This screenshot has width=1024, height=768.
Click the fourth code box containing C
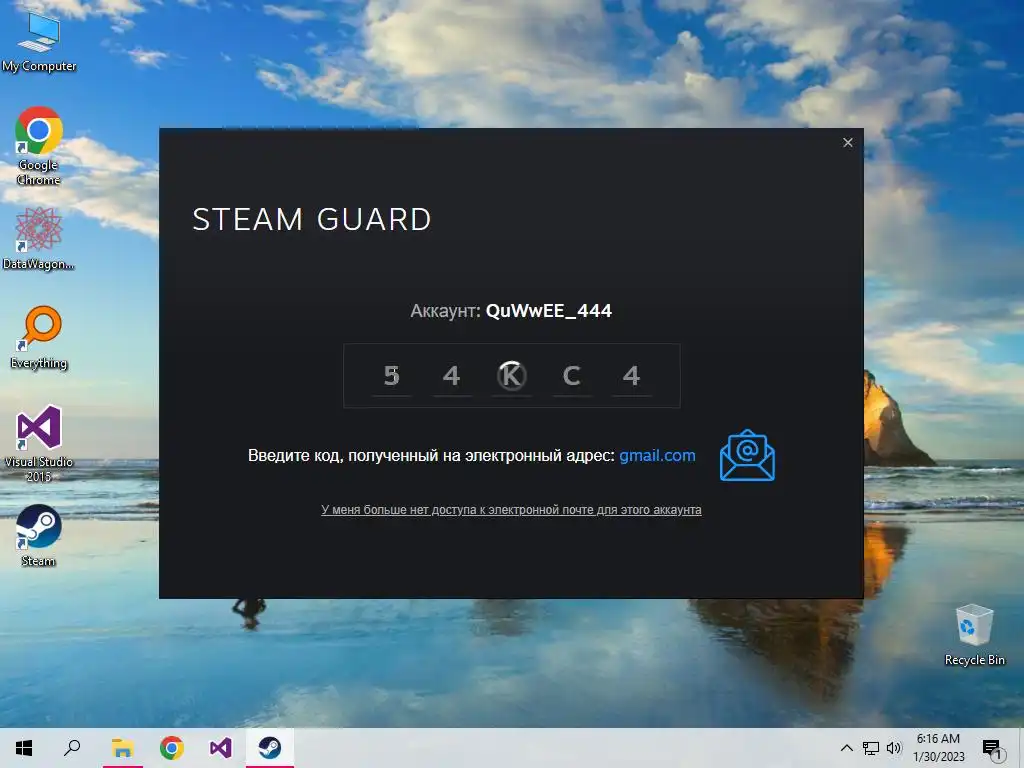pos(571,376)
